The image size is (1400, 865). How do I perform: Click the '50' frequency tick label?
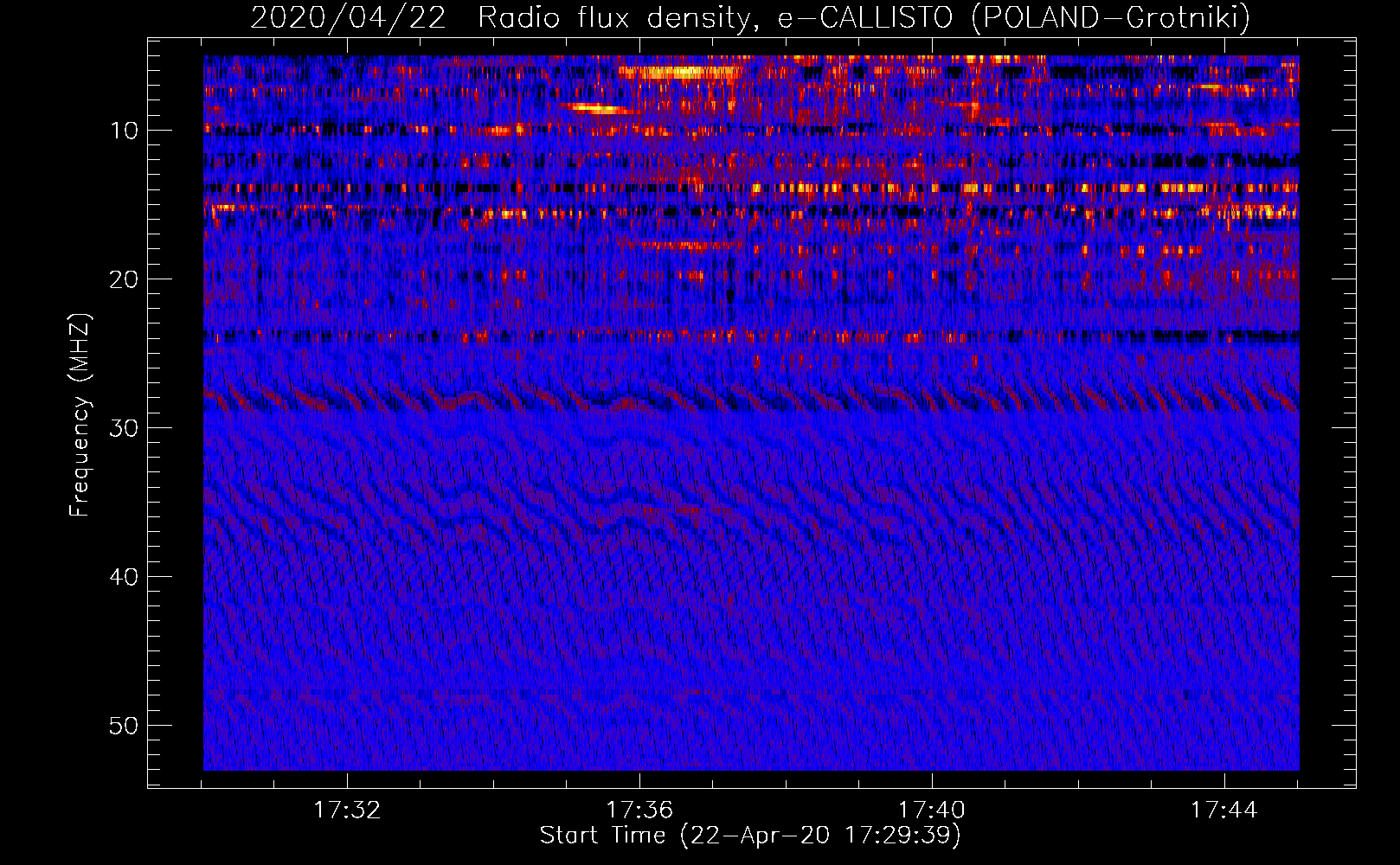pyautogui.click(x=125, y=726)
